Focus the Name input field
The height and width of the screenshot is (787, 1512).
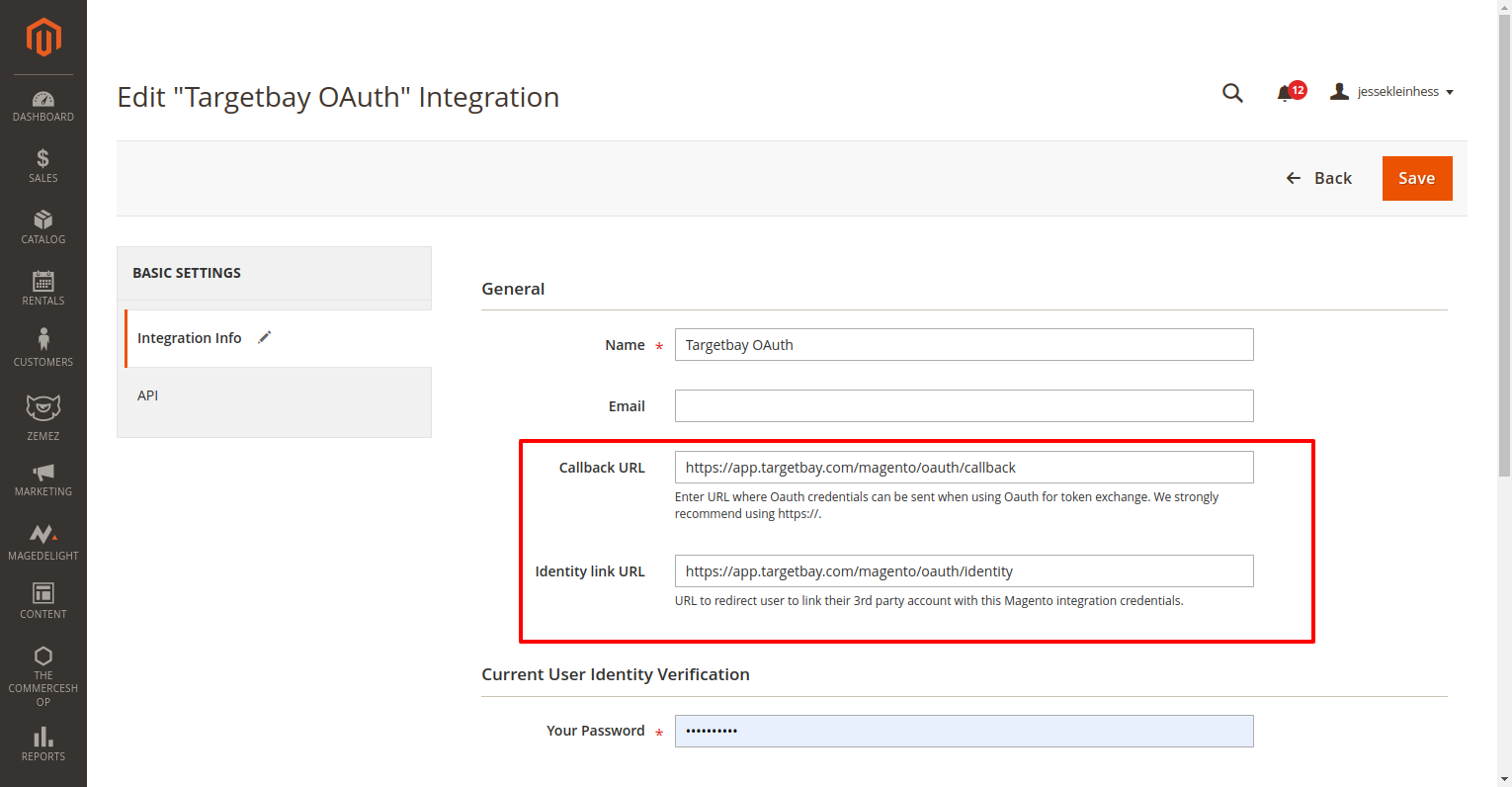coord(964,345)
